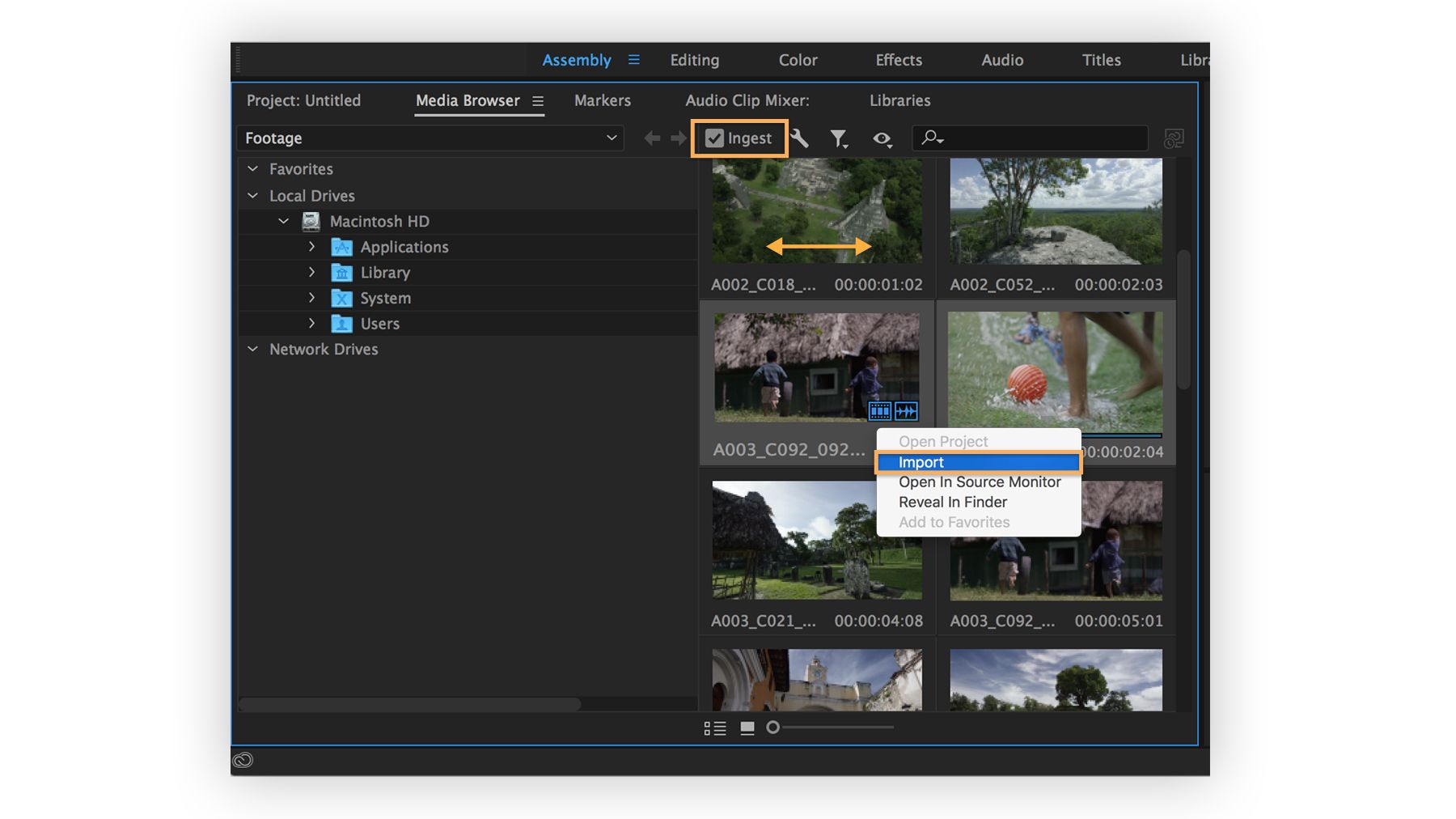
Task: Switch to the Editing workspace tab
Action: [694, 59]
